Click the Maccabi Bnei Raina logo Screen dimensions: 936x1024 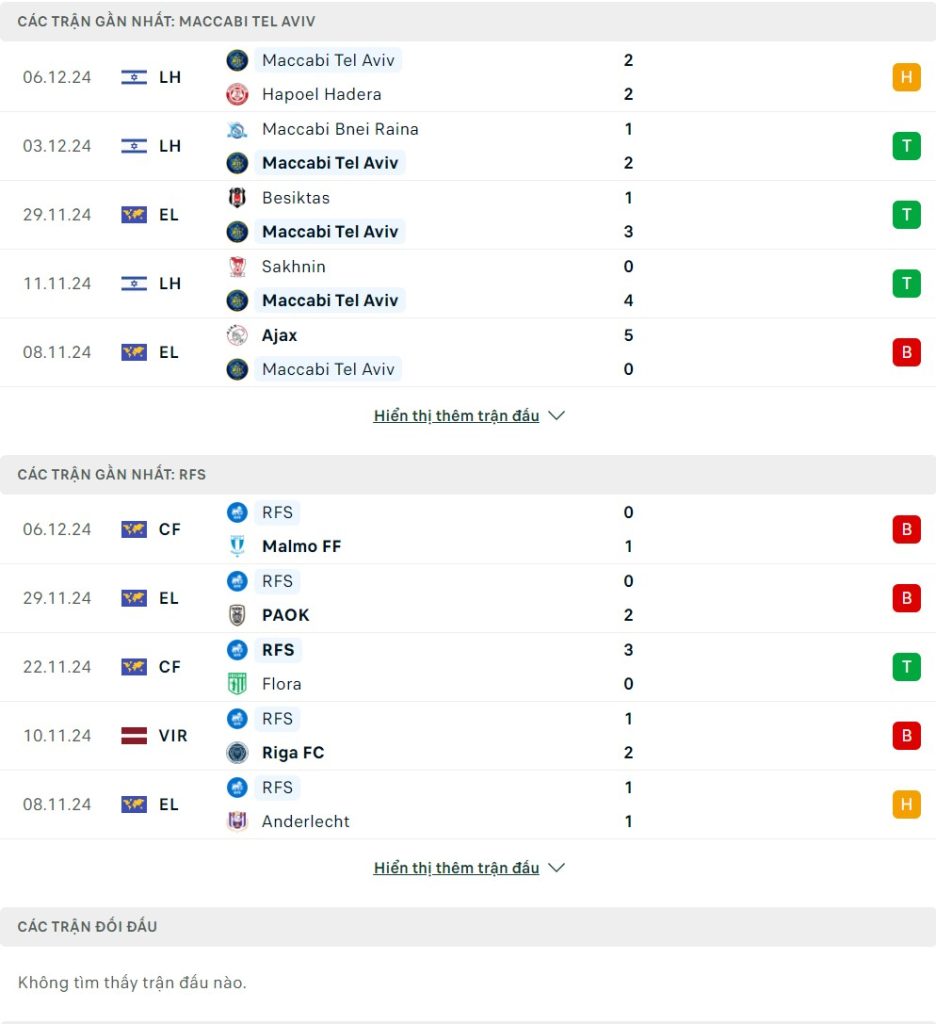(x=237, y=129)
